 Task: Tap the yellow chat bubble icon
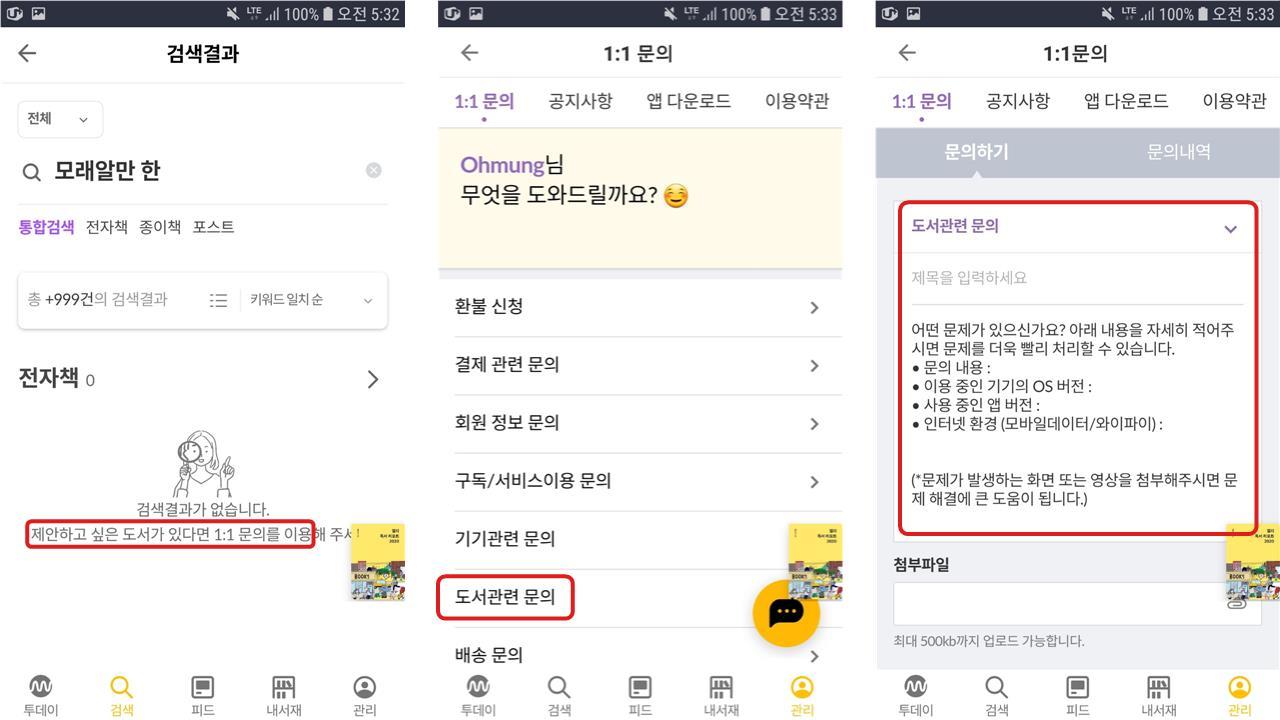tap(786, 612)
